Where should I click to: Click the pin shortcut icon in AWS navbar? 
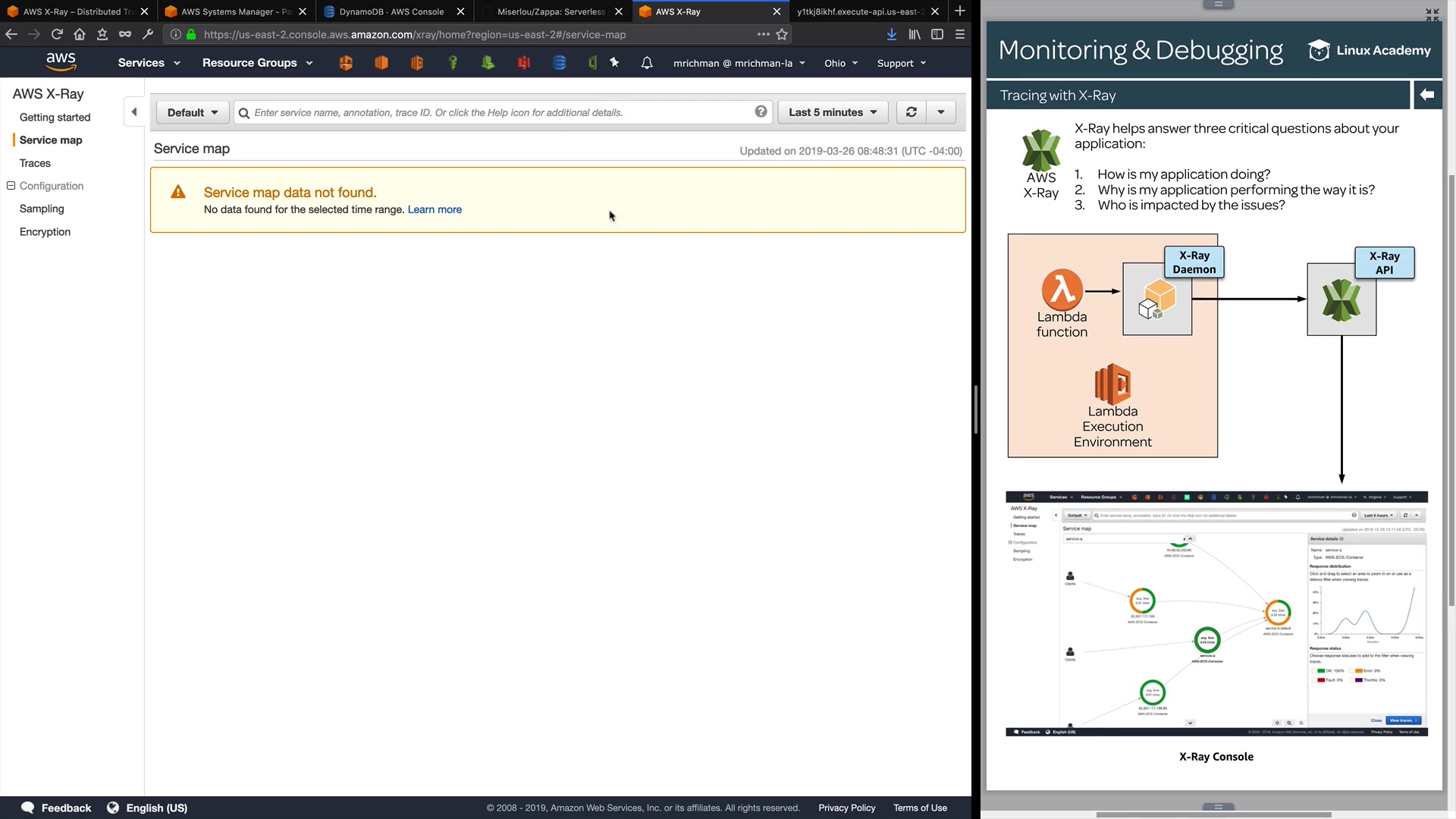(x=614, y=63)
